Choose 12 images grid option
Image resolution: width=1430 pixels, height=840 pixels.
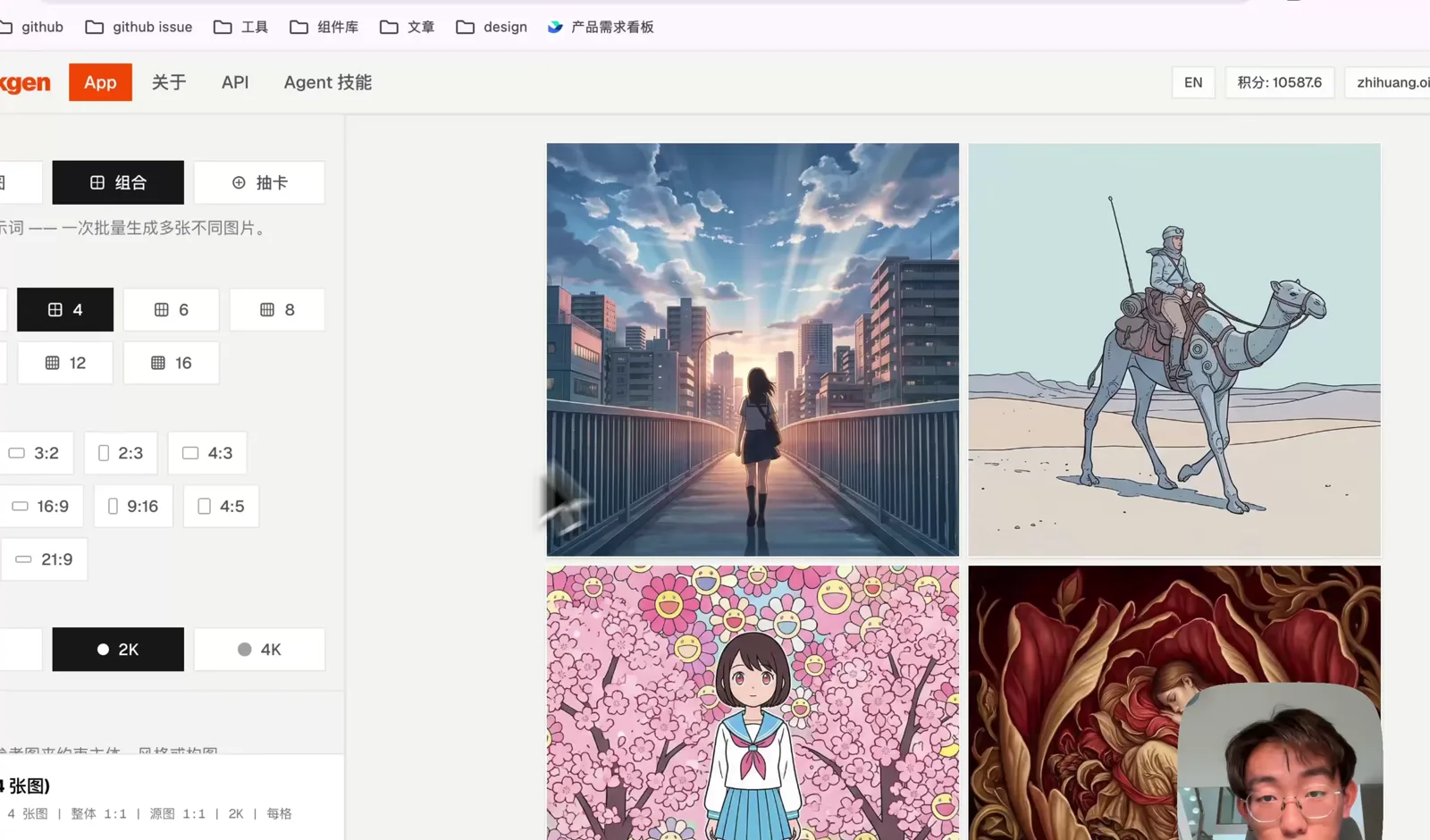coord(65,363)
